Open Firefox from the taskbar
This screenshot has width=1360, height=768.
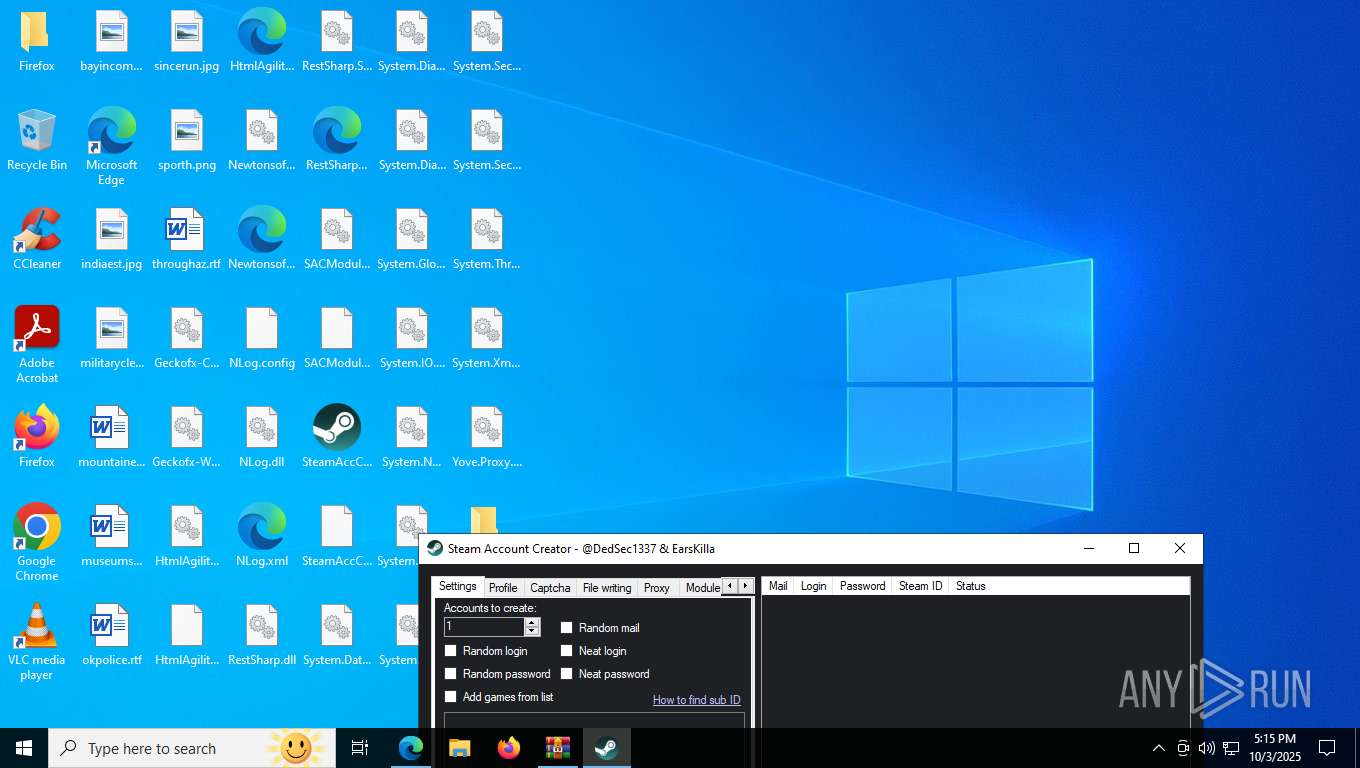[x=509, y=748]
